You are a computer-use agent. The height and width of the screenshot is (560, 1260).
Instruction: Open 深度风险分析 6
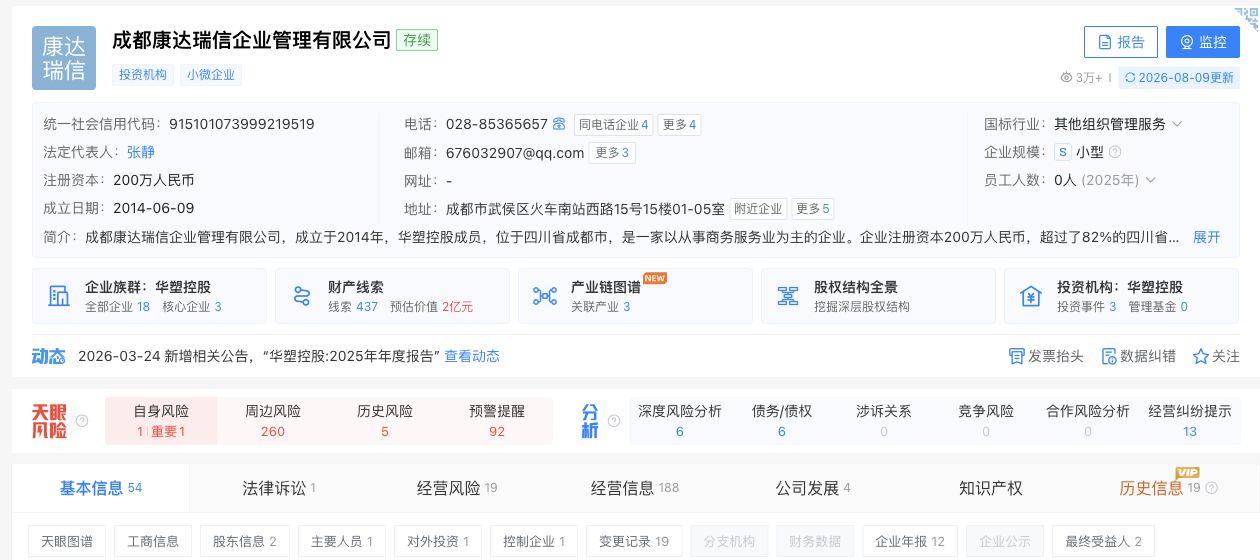pyautogui.click(x=680, y=421)
